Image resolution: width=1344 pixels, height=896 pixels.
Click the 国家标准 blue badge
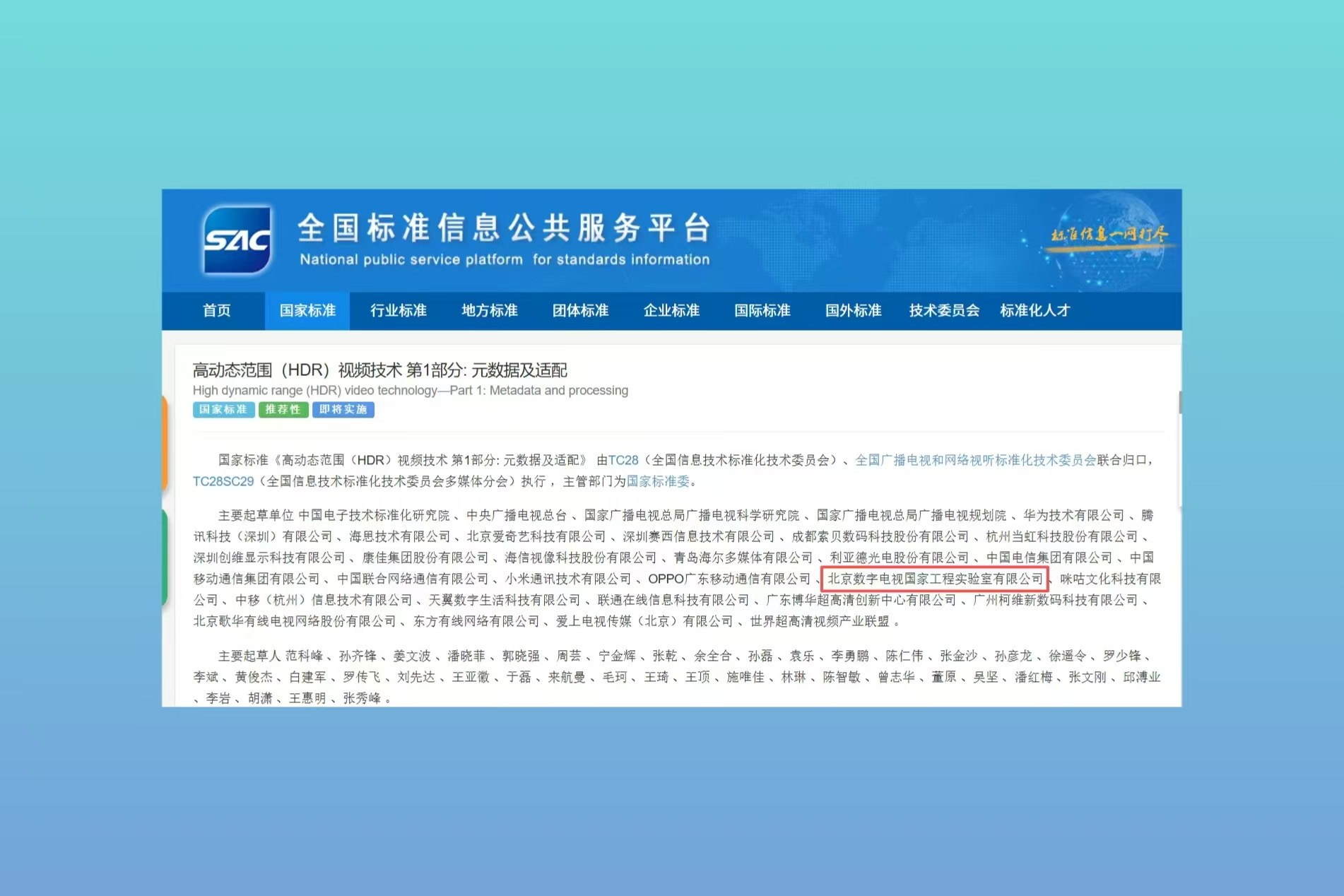click(x=223, y=410)
